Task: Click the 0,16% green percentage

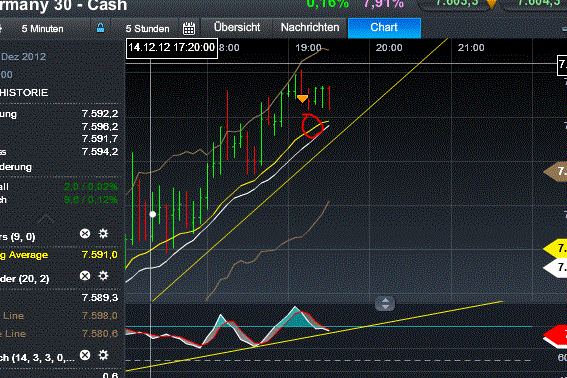Action: coord(328,4)
